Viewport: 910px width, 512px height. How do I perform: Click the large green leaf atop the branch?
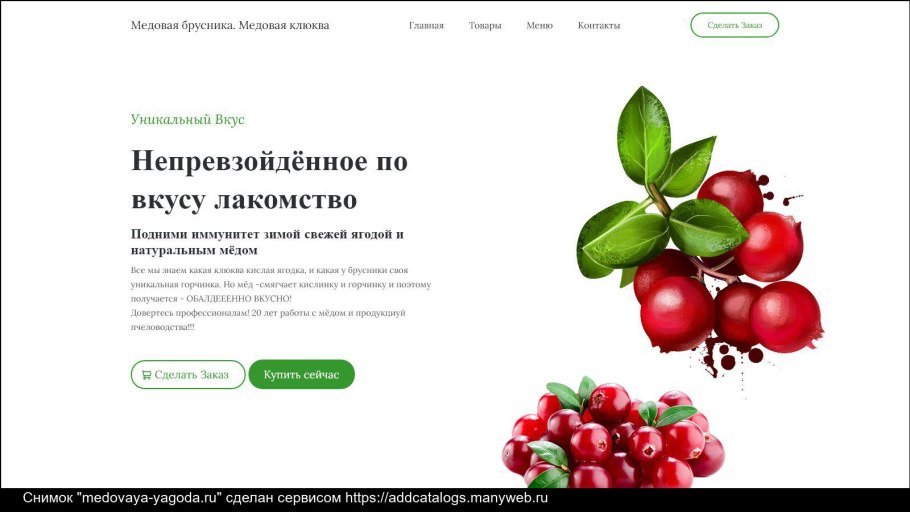tap(643, 135)
